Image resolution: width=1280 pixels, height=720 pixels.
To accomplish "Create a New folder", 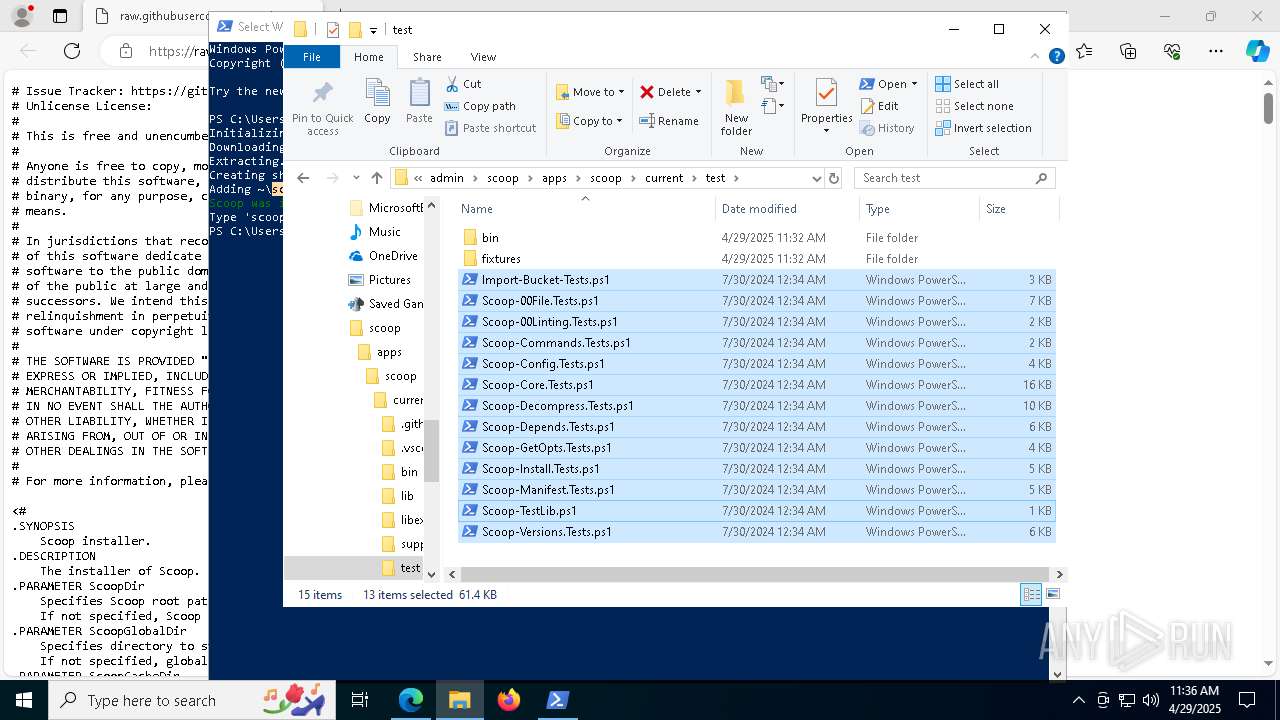I will click(x=736, y=107).
